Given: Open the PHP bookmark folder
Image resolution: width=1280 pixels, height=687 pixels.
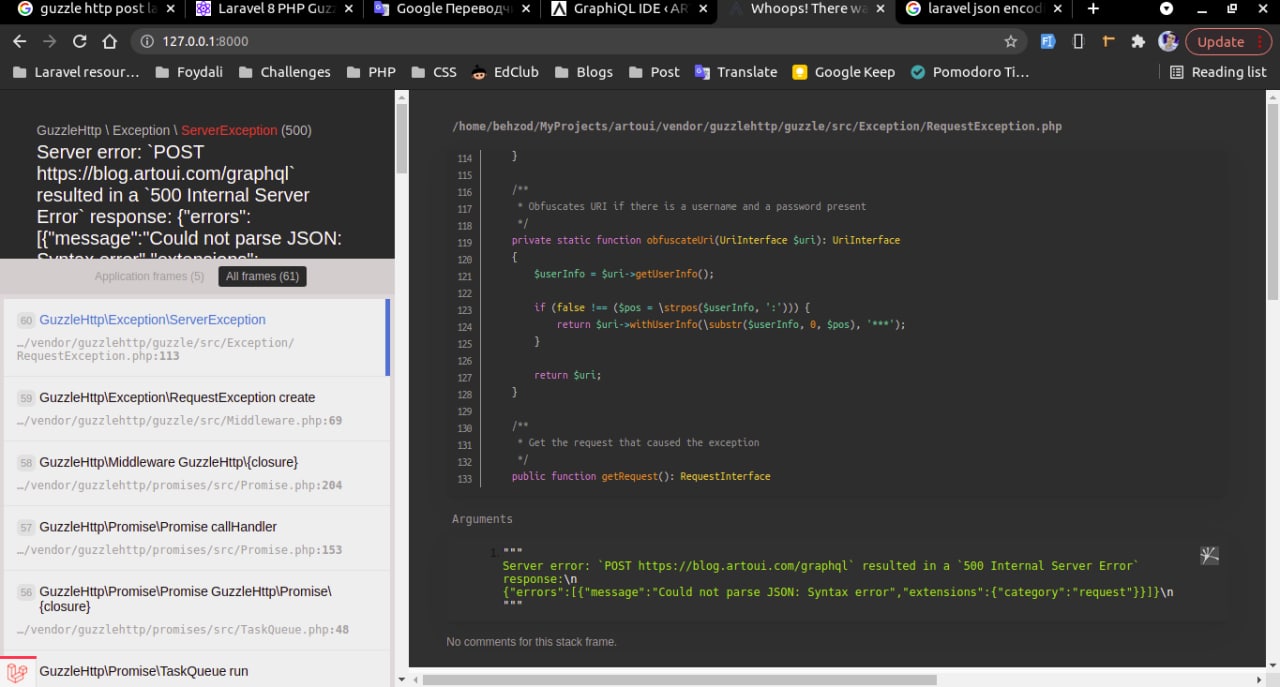Looking at the screenshot, I should [x=370, y=72].
